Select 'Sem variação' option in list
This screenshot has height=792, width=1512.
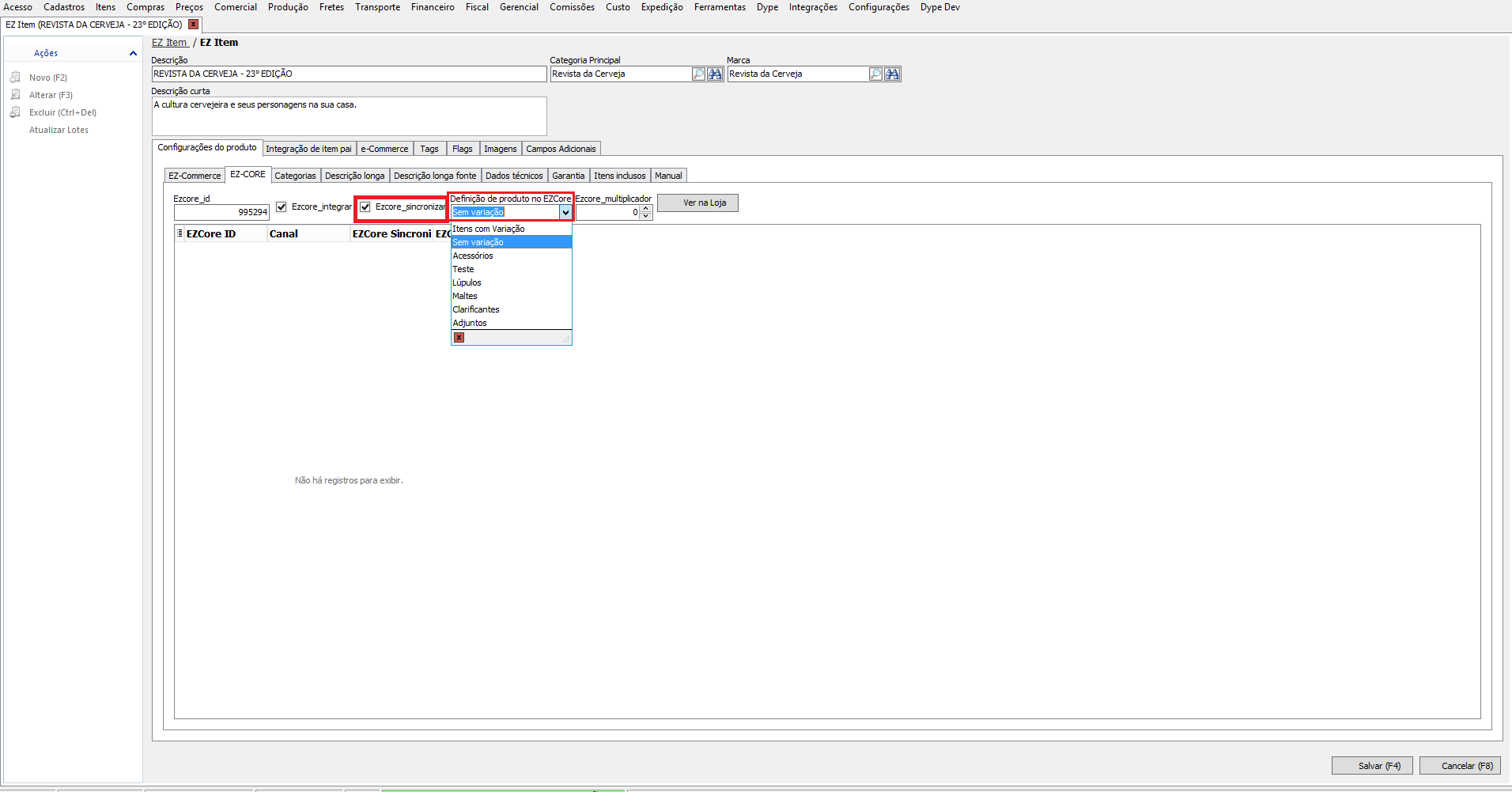(x=511, y=242)
